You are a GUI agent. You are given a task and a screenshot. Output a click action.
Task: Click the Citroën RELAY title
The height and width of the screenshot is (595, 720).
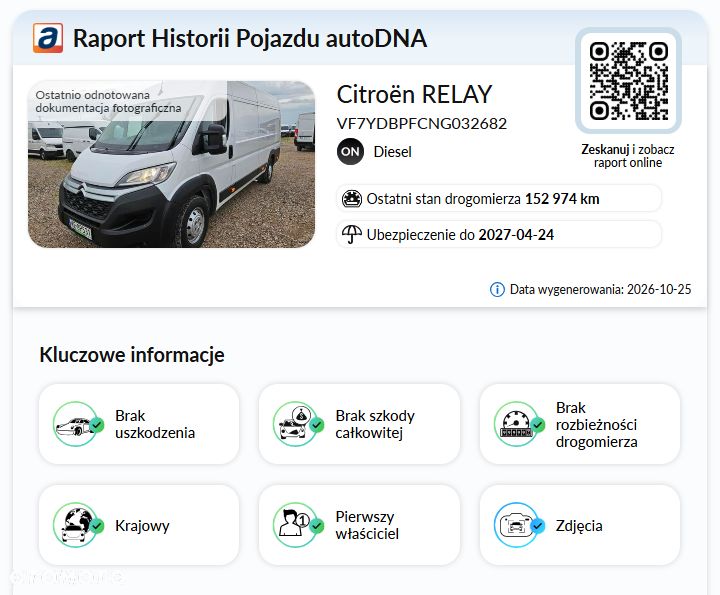click(414, 95)
